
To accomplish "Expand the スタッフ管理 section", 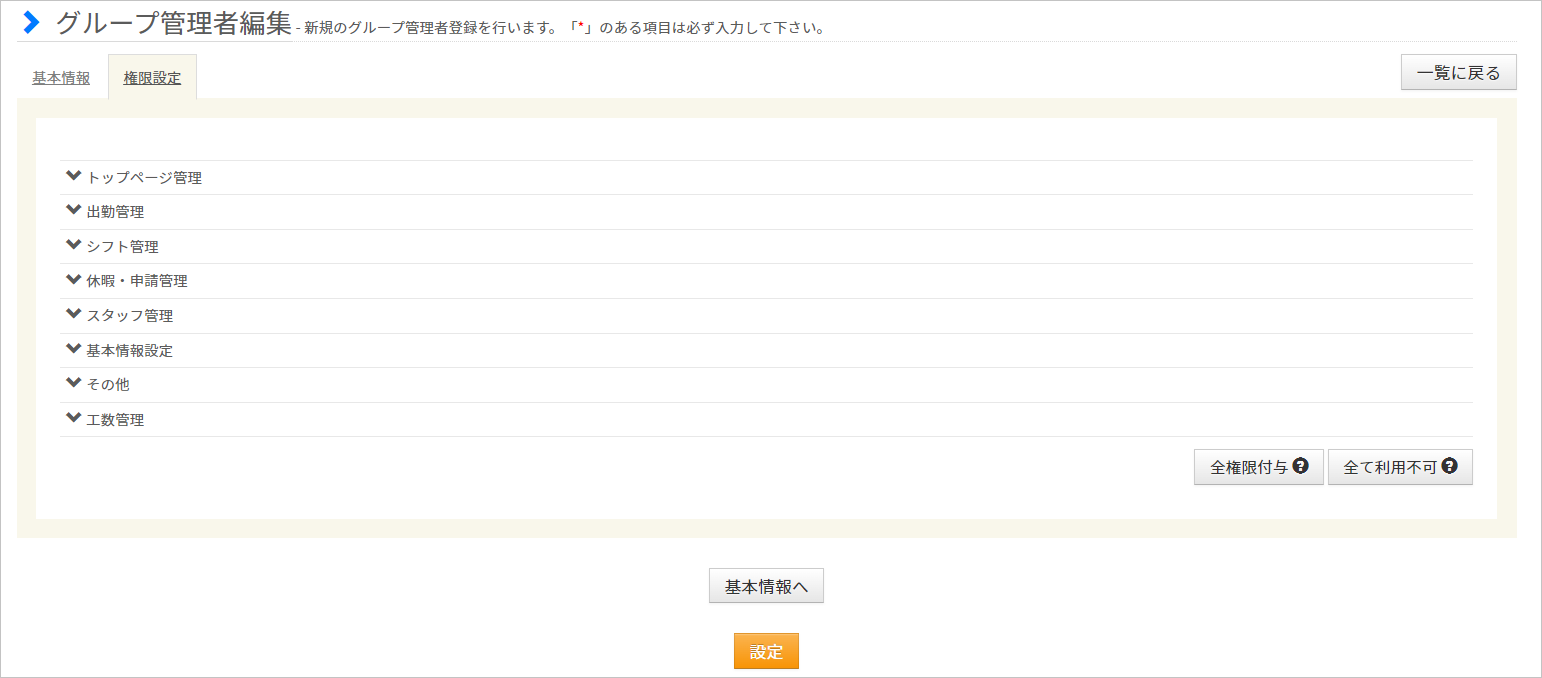I will [x=766, y=315].
